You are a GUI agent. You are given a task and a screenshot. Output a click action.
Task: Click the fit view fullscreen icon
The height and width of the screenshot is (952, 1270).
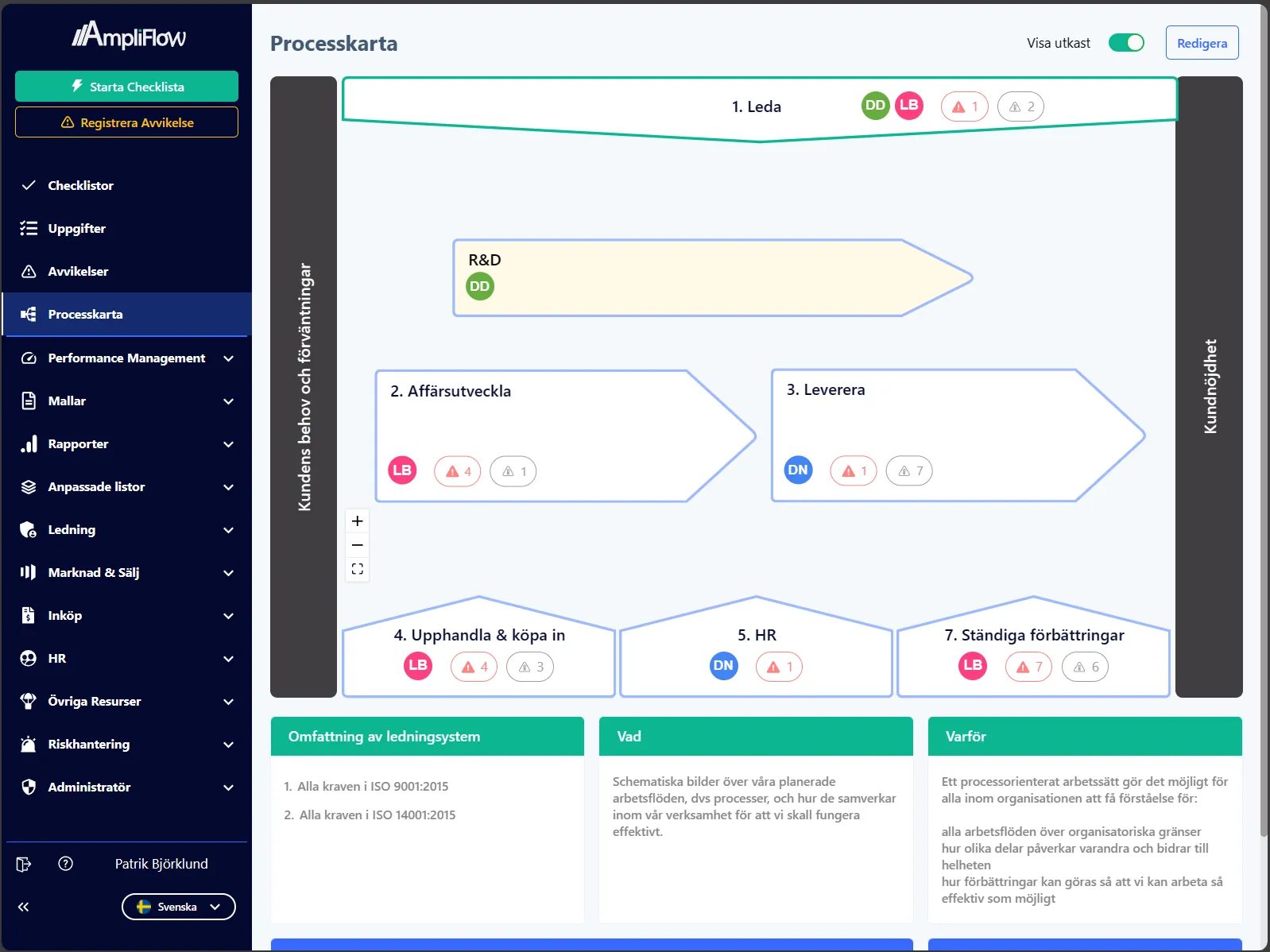(x=358, y=569)
